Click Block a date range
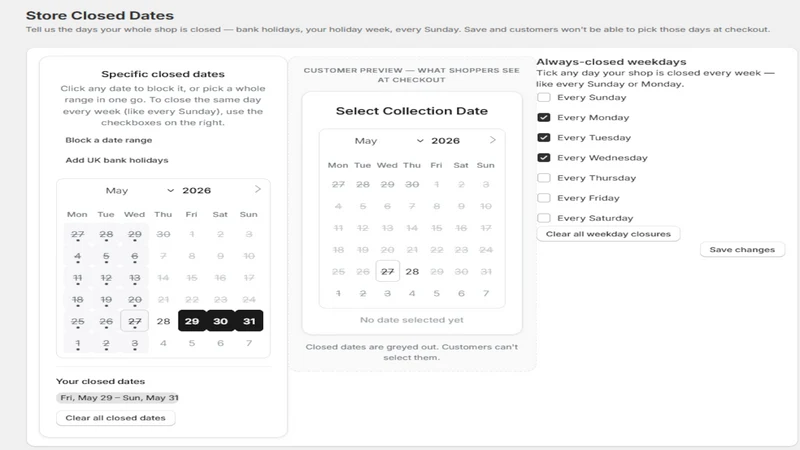This screenshot has width=800, height=450. 109,140
